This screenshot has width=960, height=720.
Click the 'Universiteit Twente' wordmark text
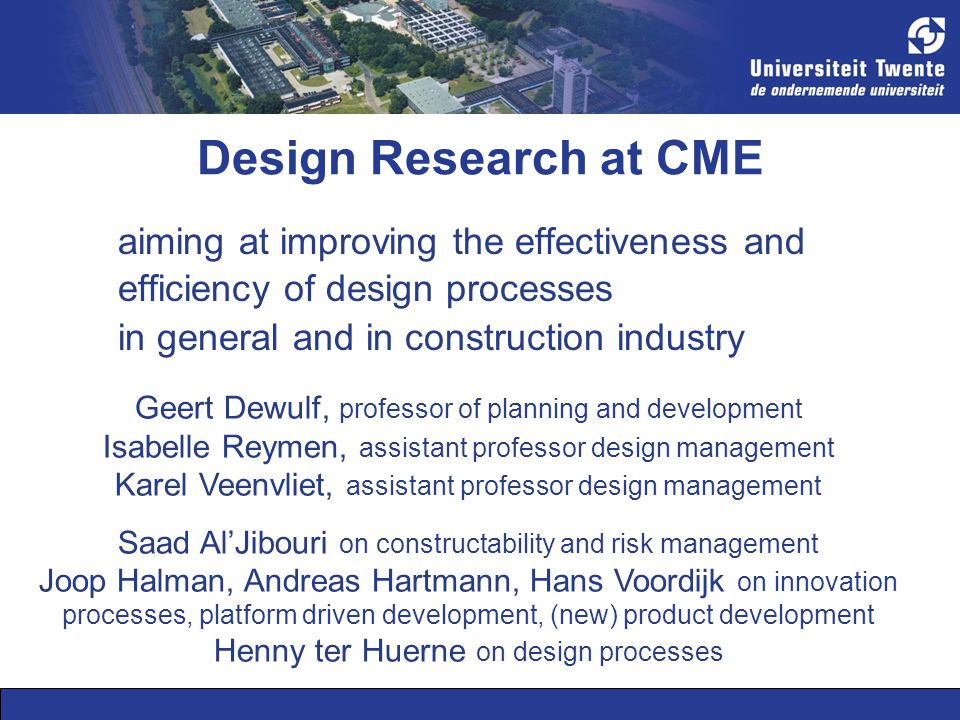[847, 69]
